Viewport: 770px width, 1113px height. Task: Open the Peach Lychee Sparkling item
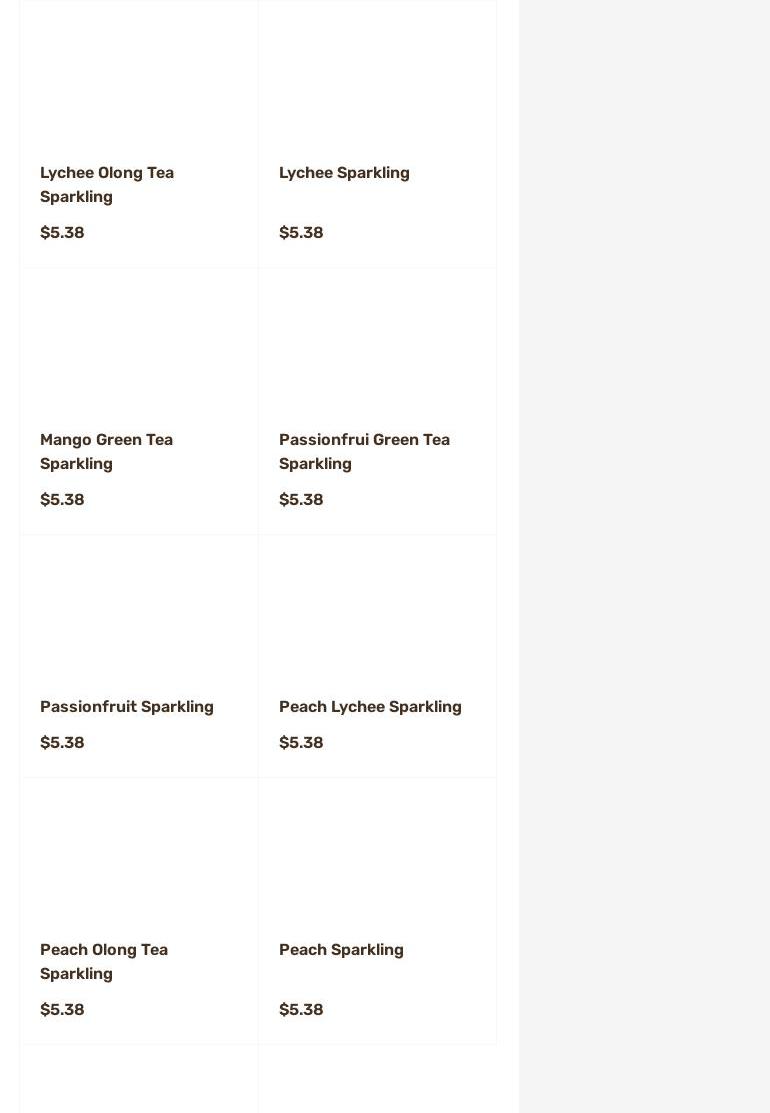(370, 707)
